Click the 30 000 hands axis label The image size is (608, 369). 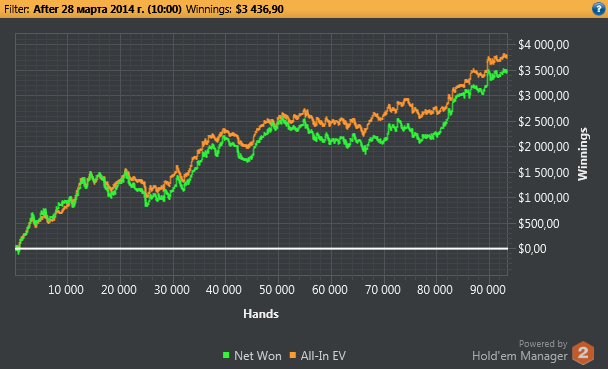tap(172, 290)
